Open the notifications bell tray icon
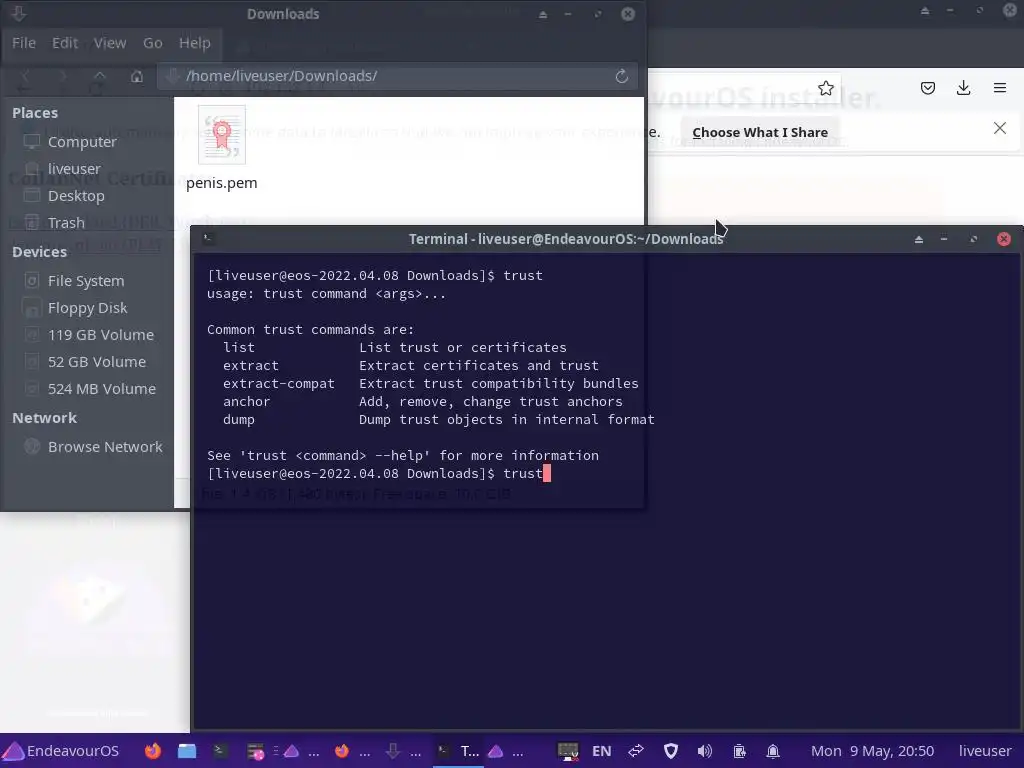 coord(773,752)
